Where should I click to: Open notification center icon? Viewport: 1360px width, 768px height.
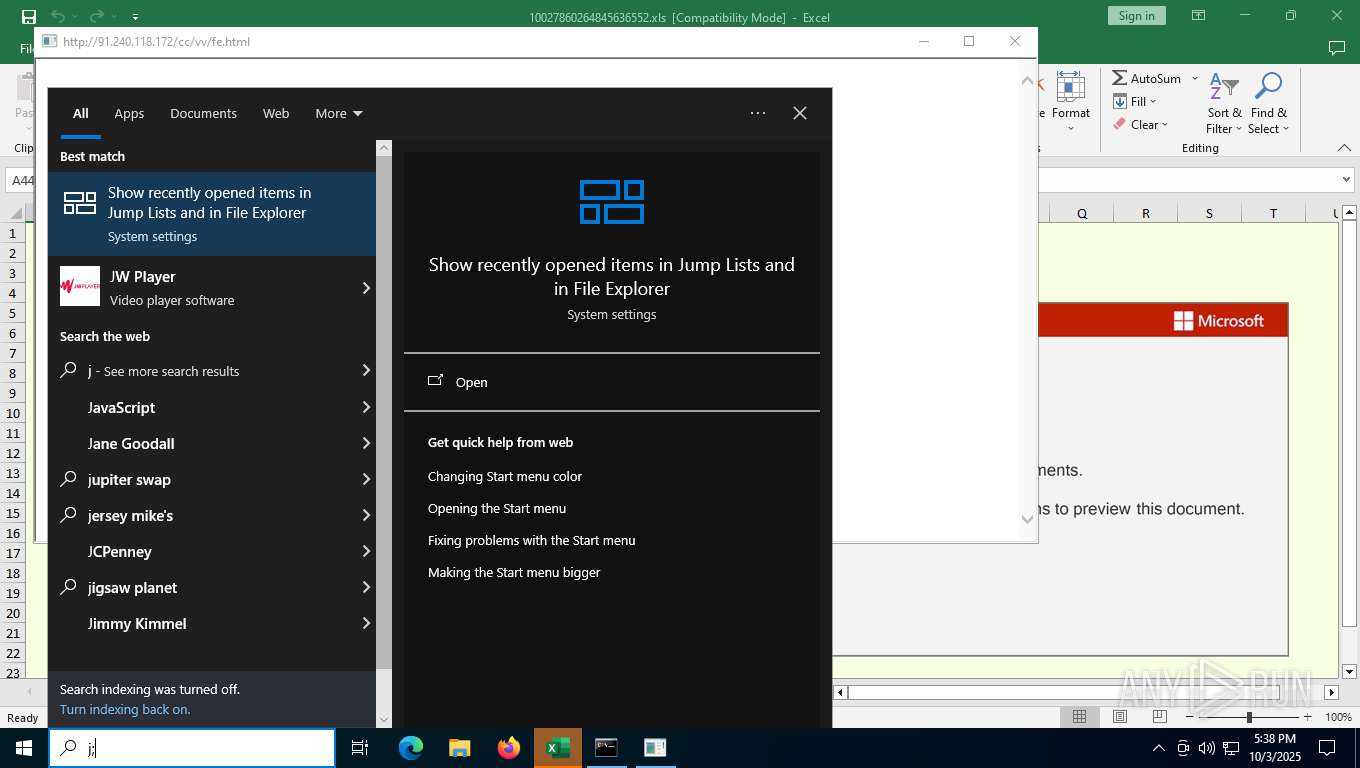pos(1327,748)
